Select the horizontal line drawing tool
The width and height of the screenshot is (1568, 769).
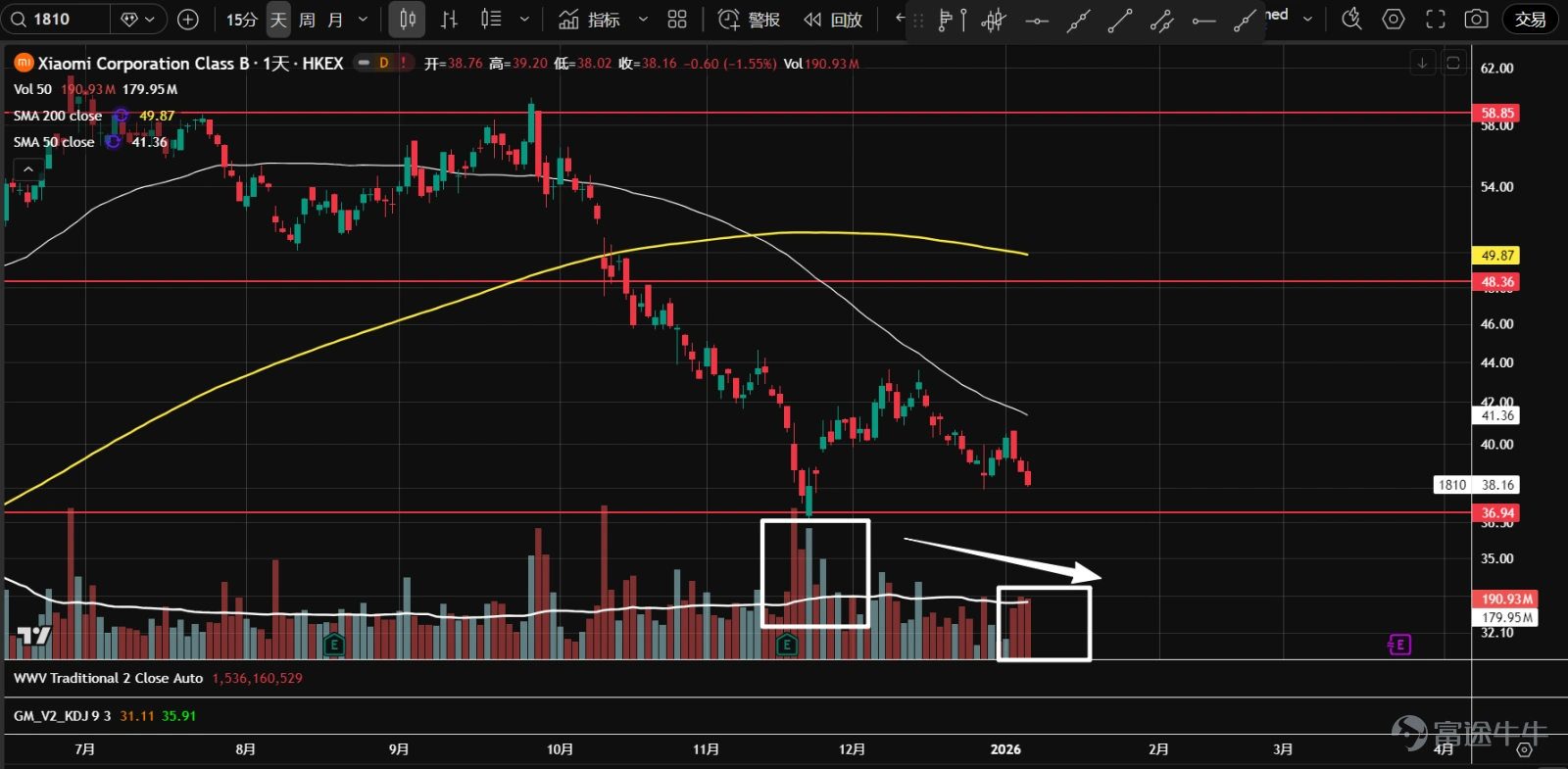click(1037, 21)
